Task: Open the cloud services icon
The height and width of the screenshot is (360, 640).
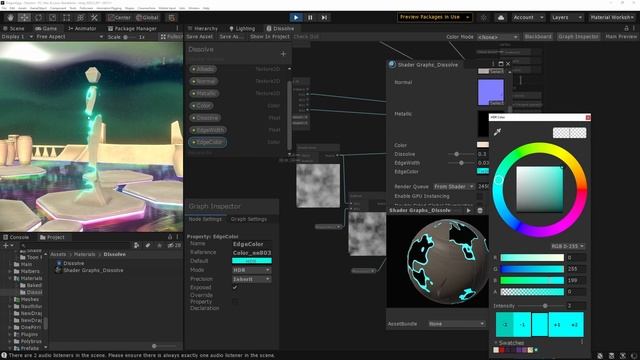Action: [x=501, y=18]
